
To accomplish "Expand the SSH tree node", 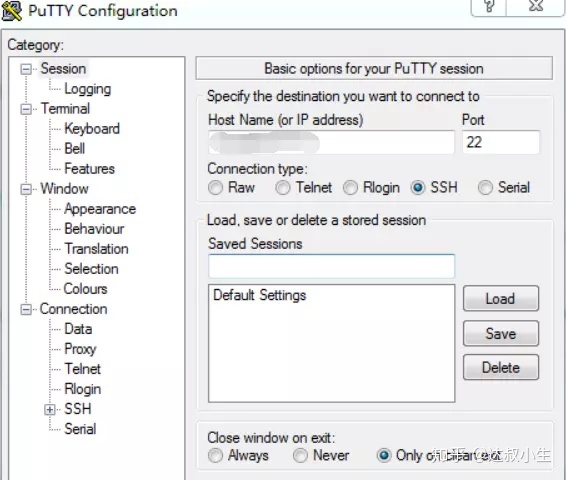I will 49,410.
